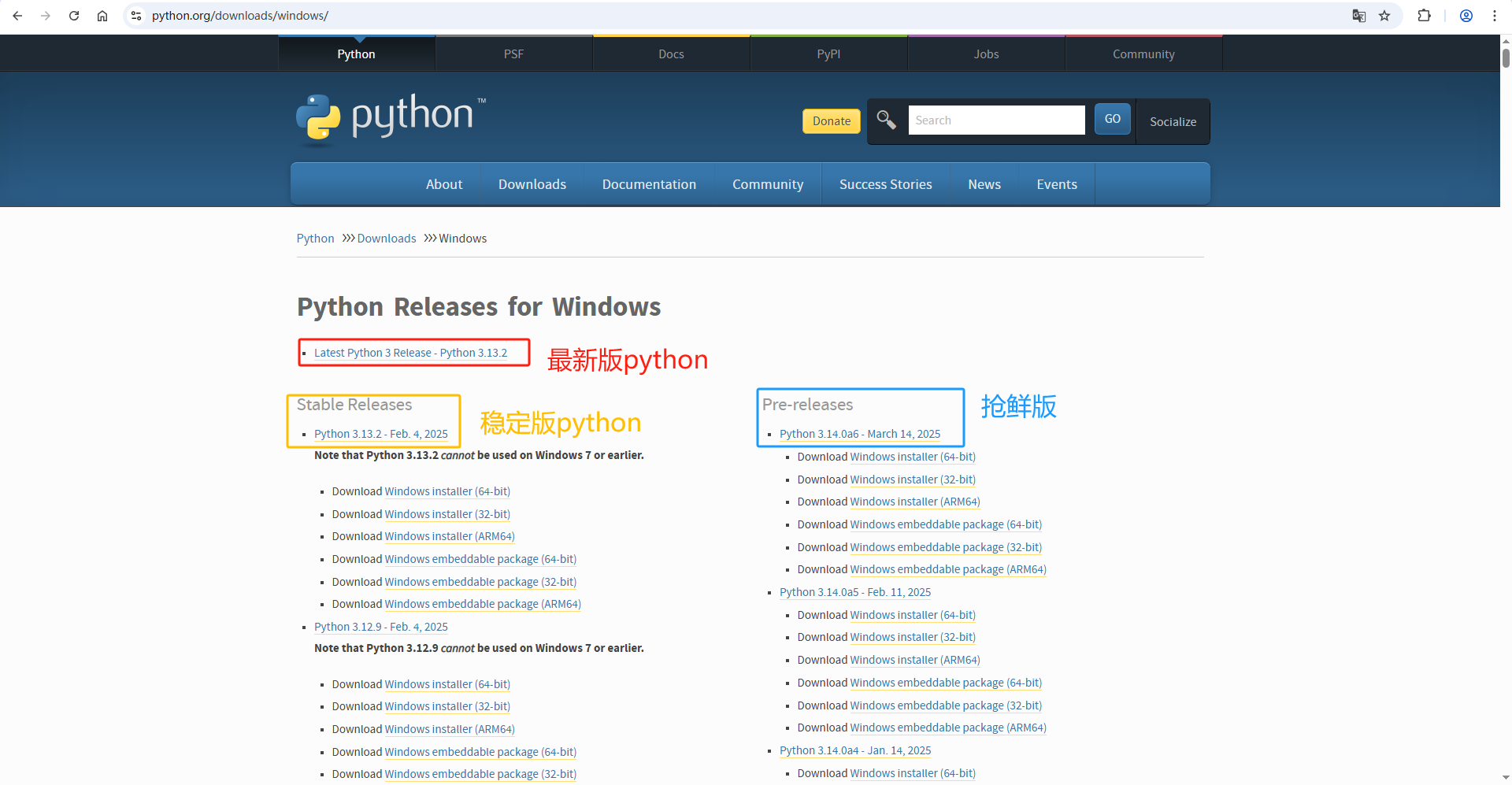
Task: Download 3.14.0a6 Windows installer (ARM64)
Action: pyautogui.click(x=915, y=502)
